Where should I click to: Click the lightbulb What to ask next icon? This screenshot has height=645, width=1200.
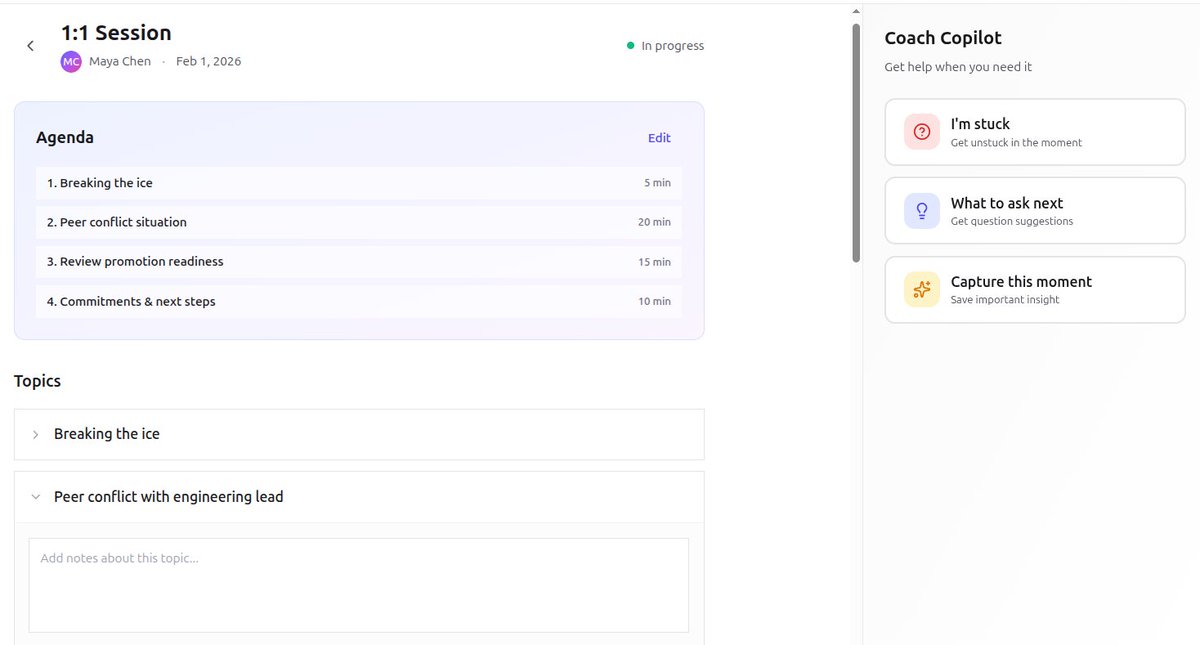[922, 211]
